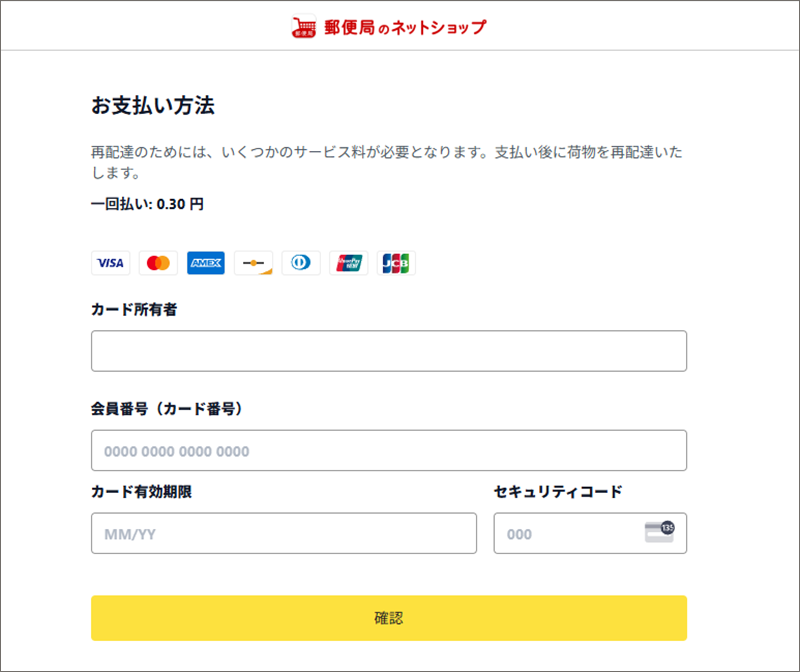Screen dimensions: 800x672
Task: Click the card number input field
Action: (x=388, y=451)
